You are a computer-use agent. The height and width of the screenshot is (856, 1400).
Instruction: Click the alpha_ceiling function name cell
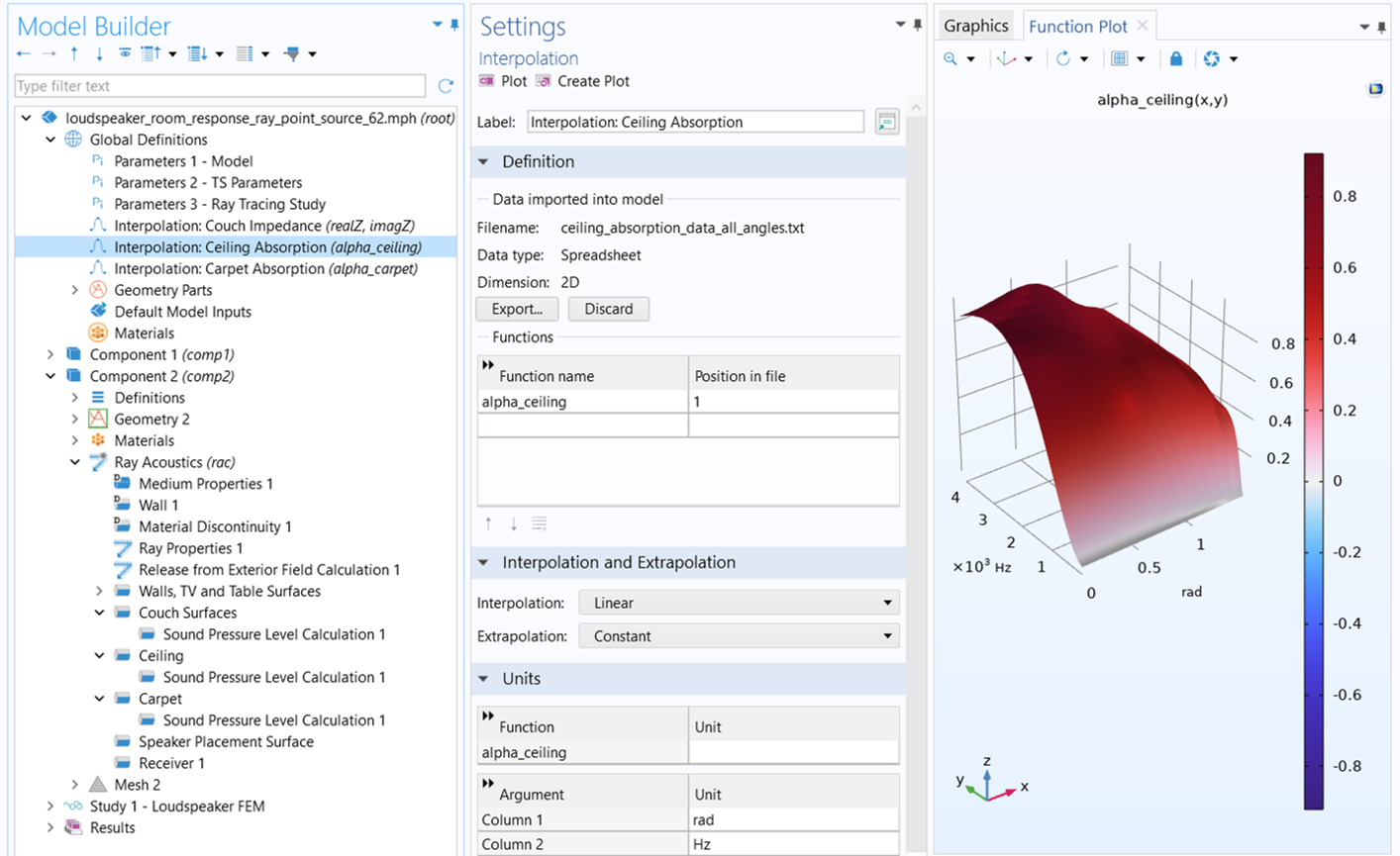click(582, 402)
